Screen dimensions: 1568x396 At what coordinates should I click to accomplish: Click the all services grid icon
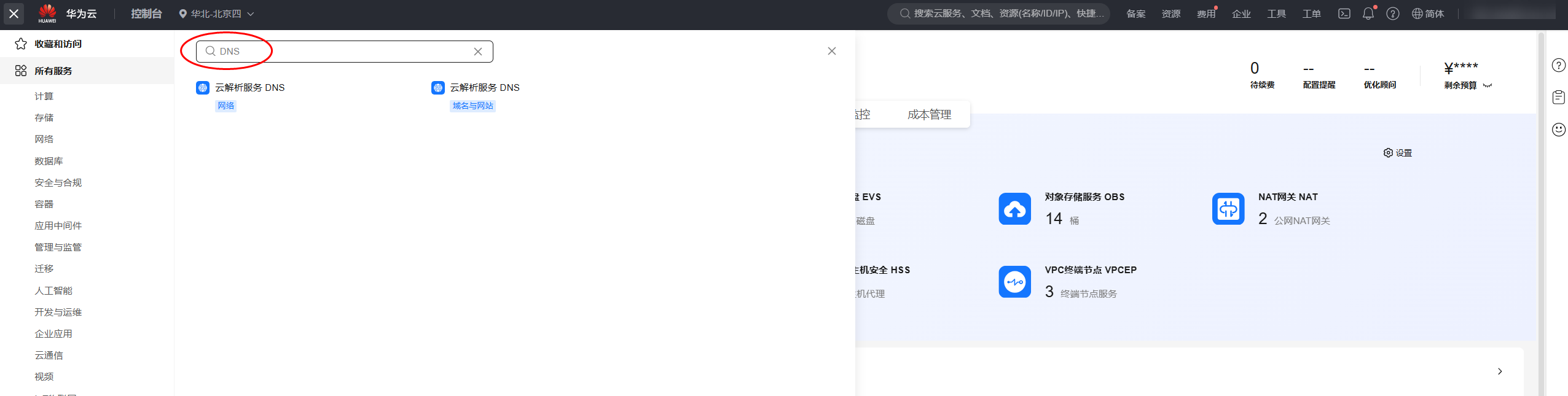pyautogui.click(x=21, y=71)
